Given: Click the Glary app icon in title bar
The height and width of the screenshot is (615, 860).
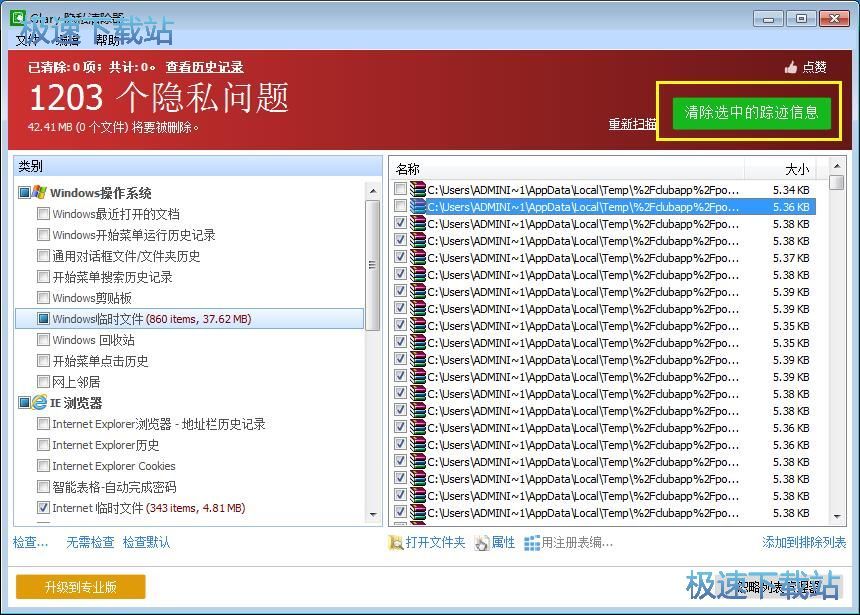Looking at the screenshot, I should (18, 17).
